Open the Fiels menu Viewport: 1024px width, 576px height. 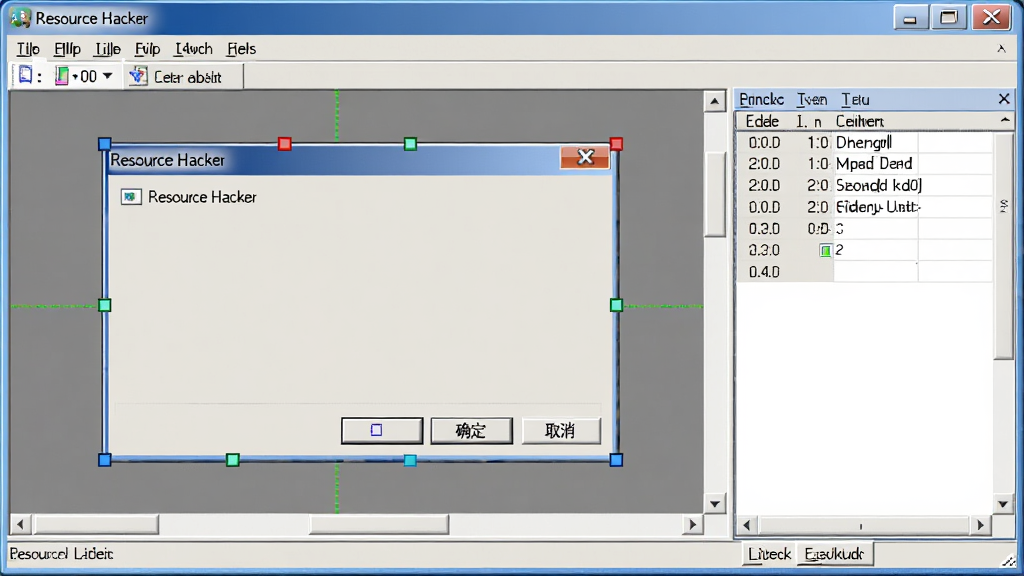242,49
